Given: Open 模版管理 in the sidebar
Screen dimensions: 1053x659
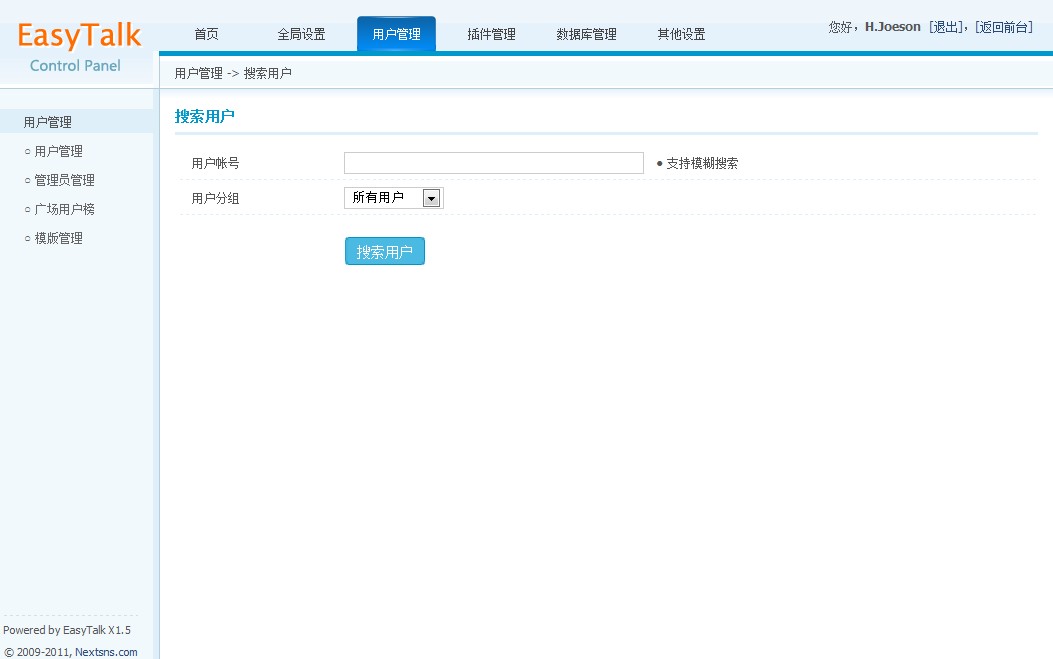Looking at the screenshot, I should [58, 239].
